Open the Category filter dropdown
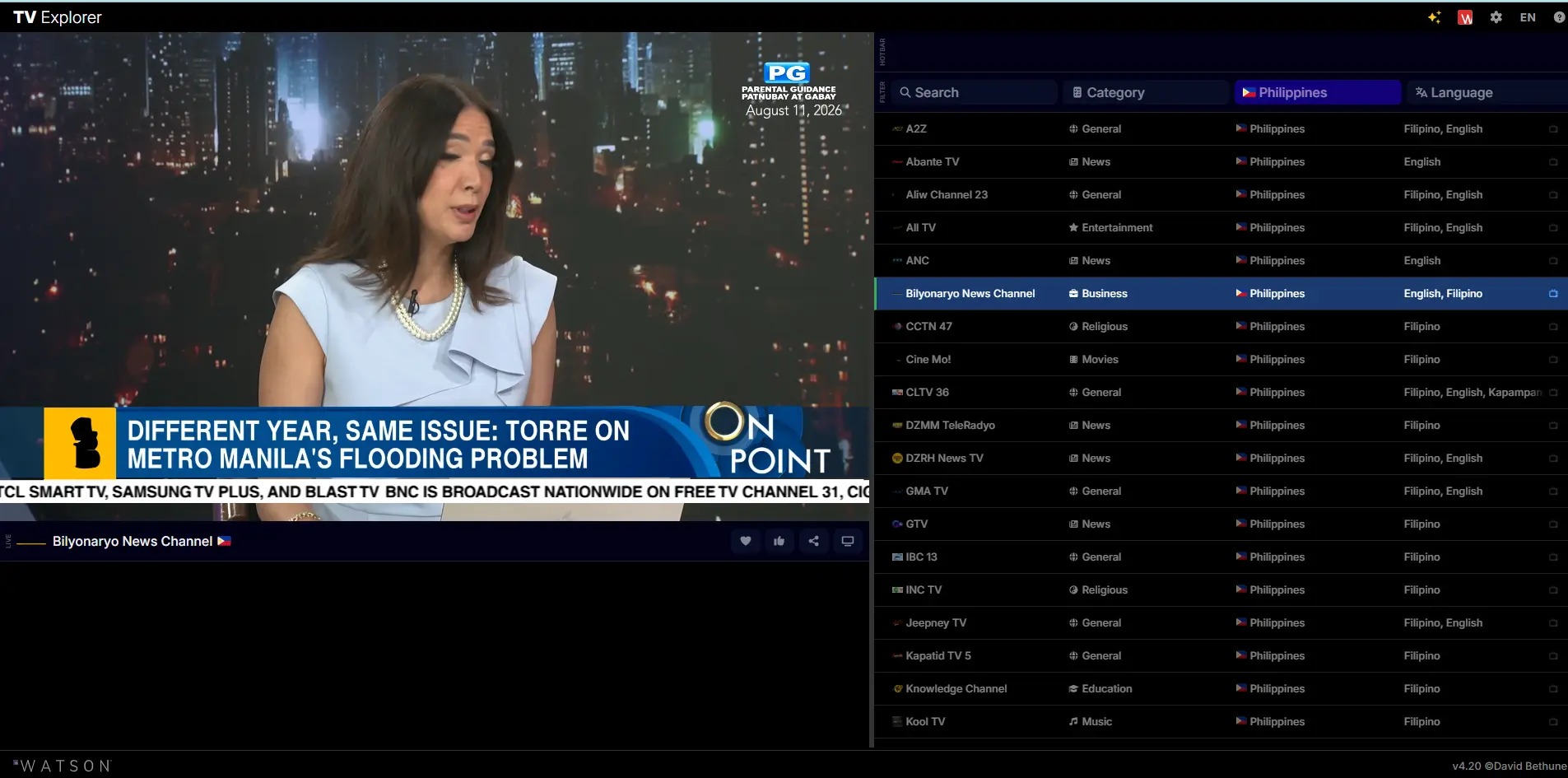Screen dimensions: 1568x778 pos(1146,92)
